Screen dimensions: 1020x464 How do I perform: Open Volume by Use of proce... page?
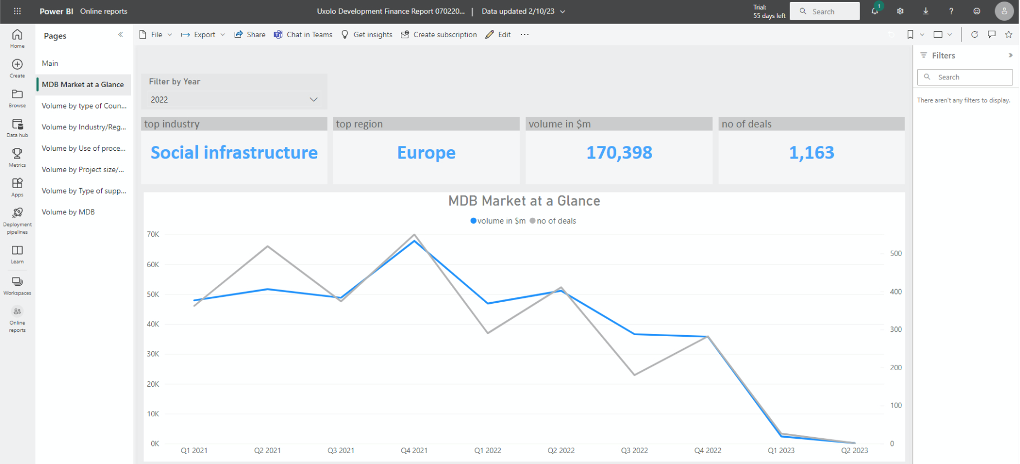[83, 148]
